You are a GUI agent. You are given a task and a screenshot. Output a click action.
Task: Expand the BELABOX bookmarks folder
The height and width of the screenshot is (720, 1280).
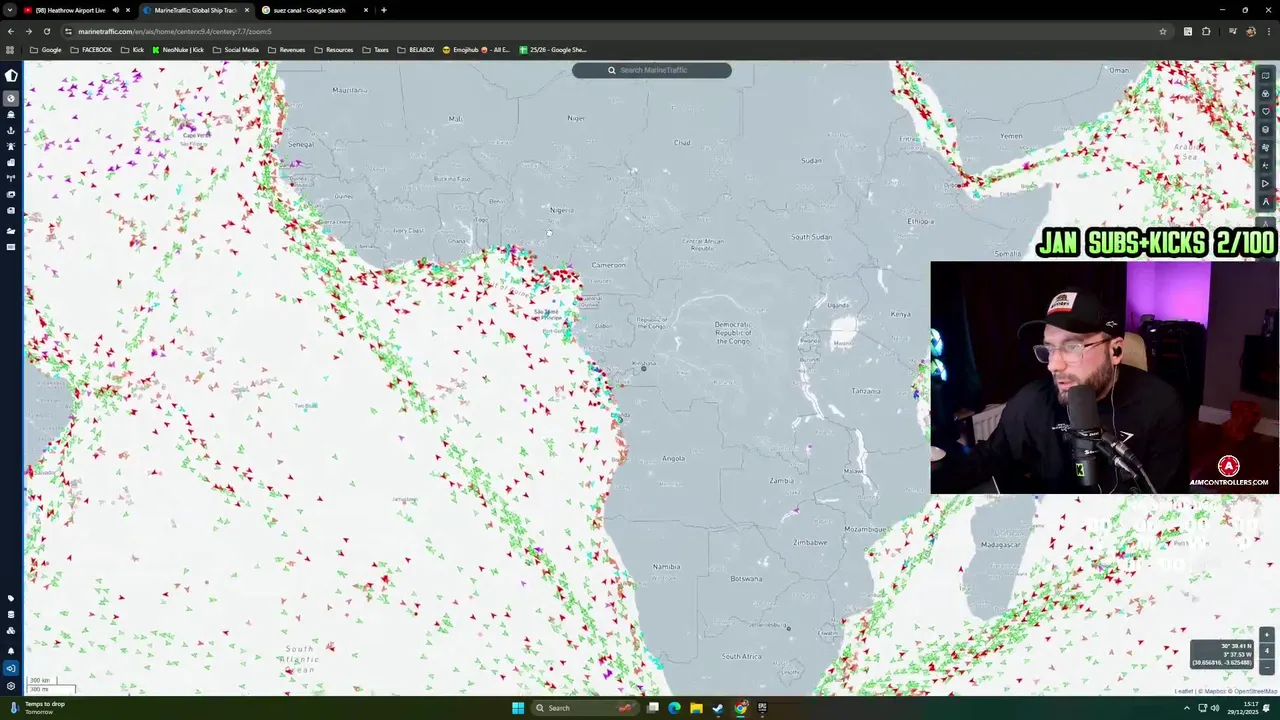coord(416,50)
